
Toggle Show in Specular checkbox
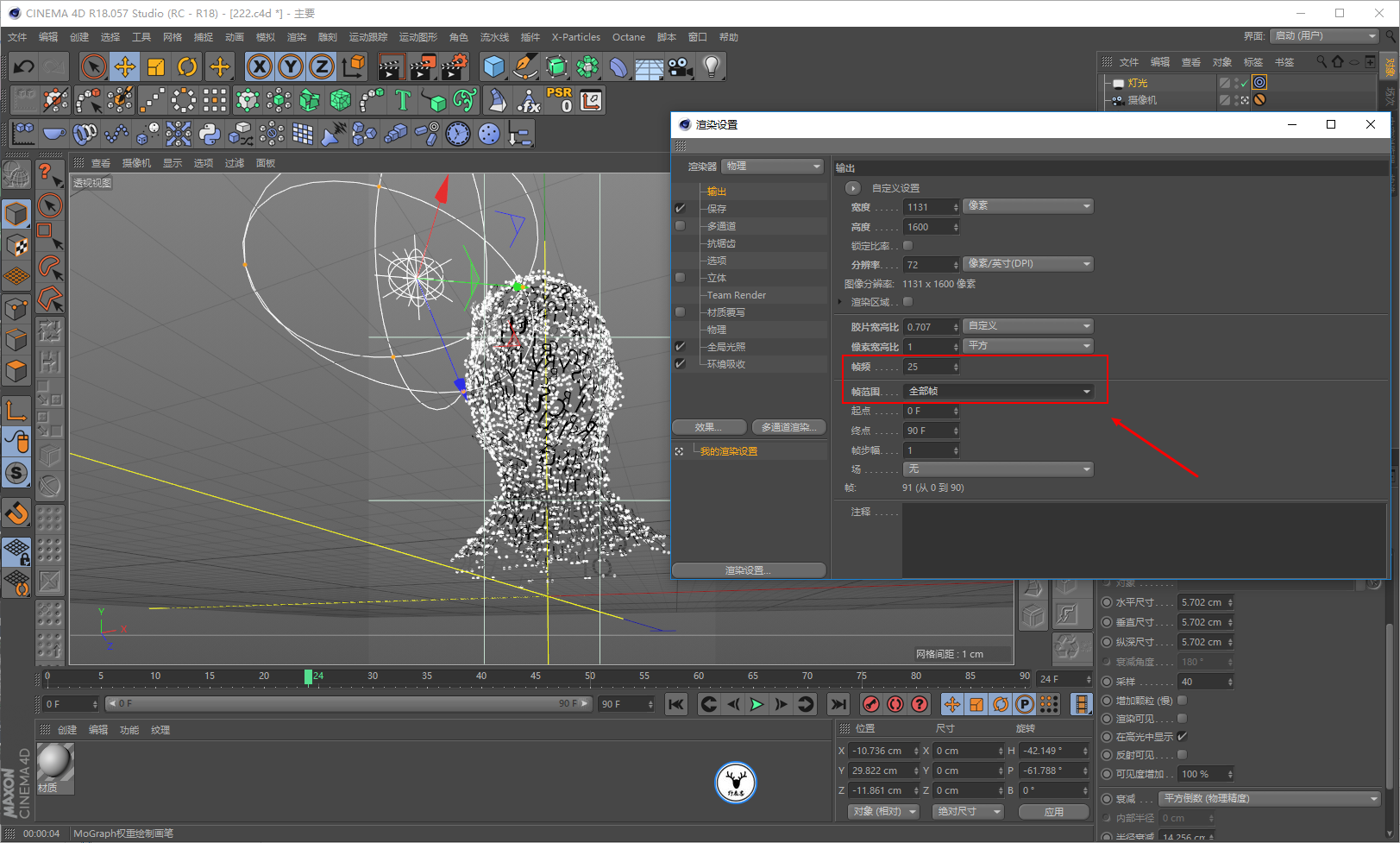(x=1182, y=737)
